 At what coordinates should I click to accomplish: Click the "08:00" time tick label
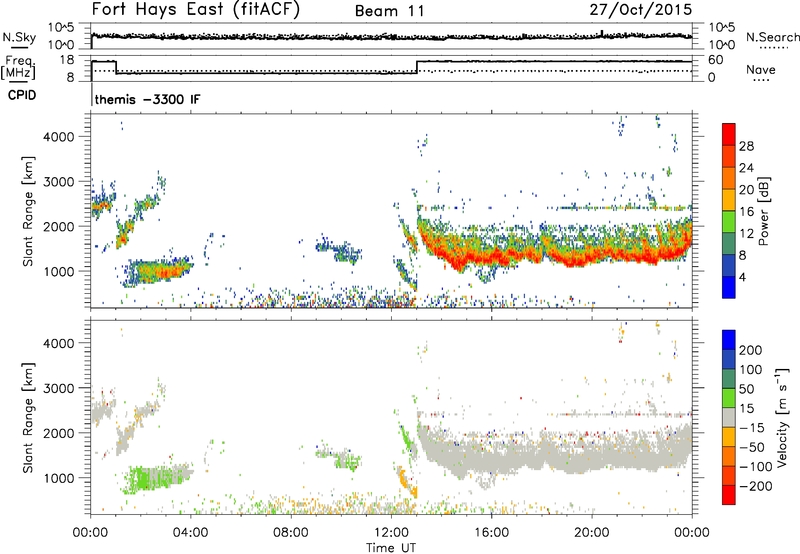coord(291,533)
